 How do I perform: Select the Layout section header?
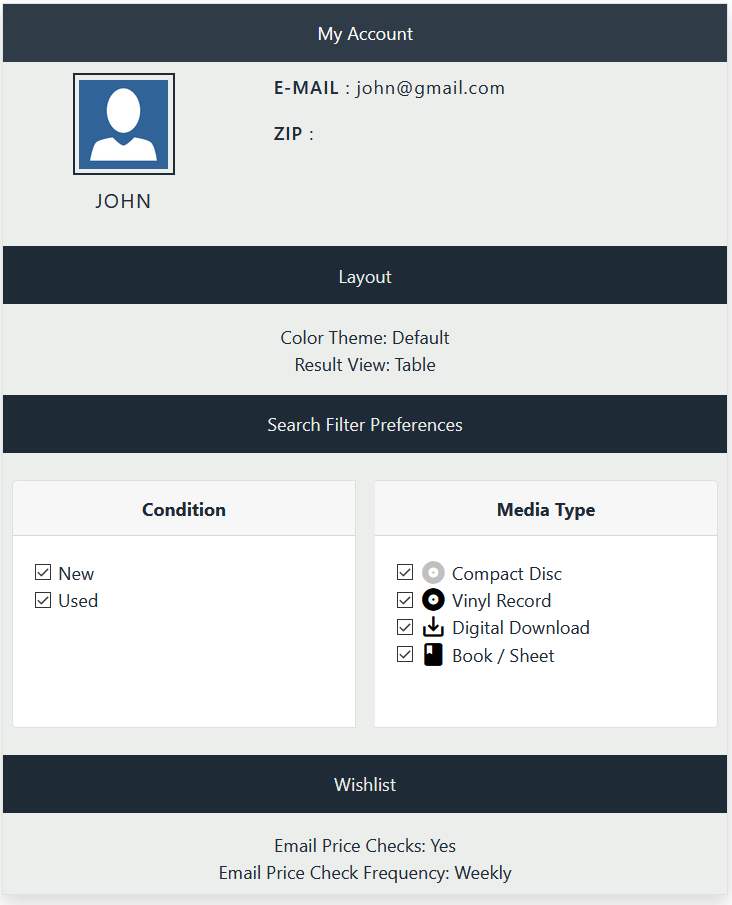pos(365,277)
